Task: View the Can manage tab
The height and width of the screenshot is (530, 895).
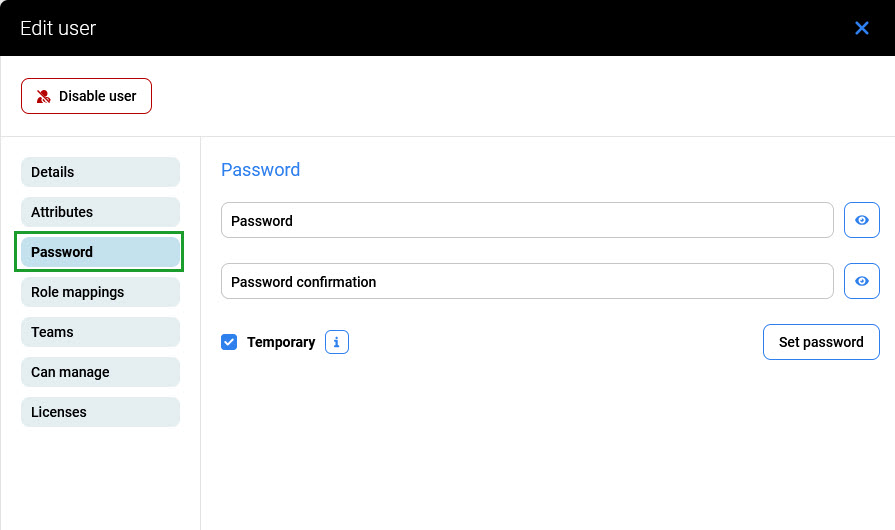Action: coord(100,372)
